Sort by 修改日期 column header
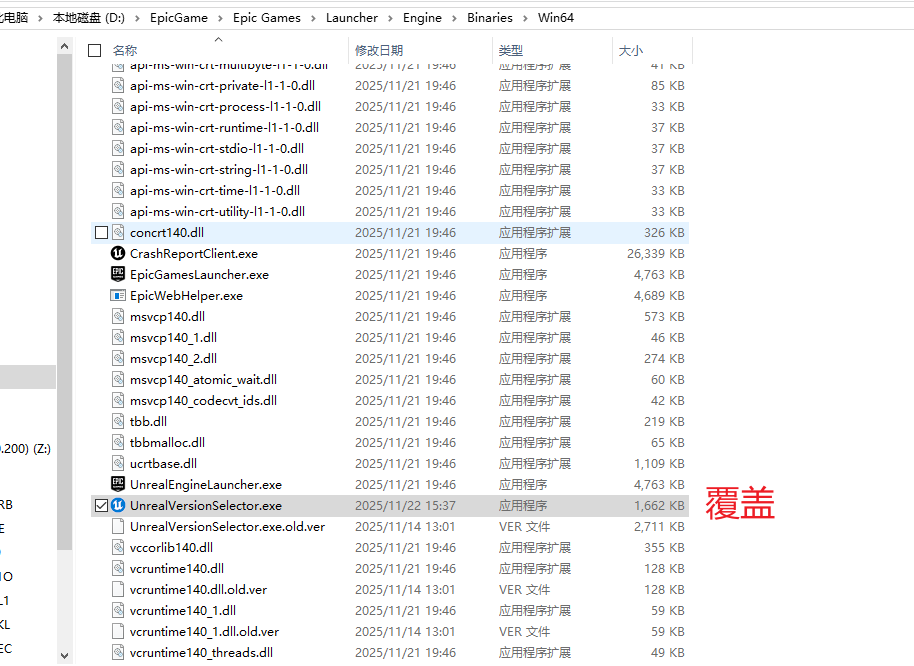Viewport: 914px width, 666px height. (379, 51)
